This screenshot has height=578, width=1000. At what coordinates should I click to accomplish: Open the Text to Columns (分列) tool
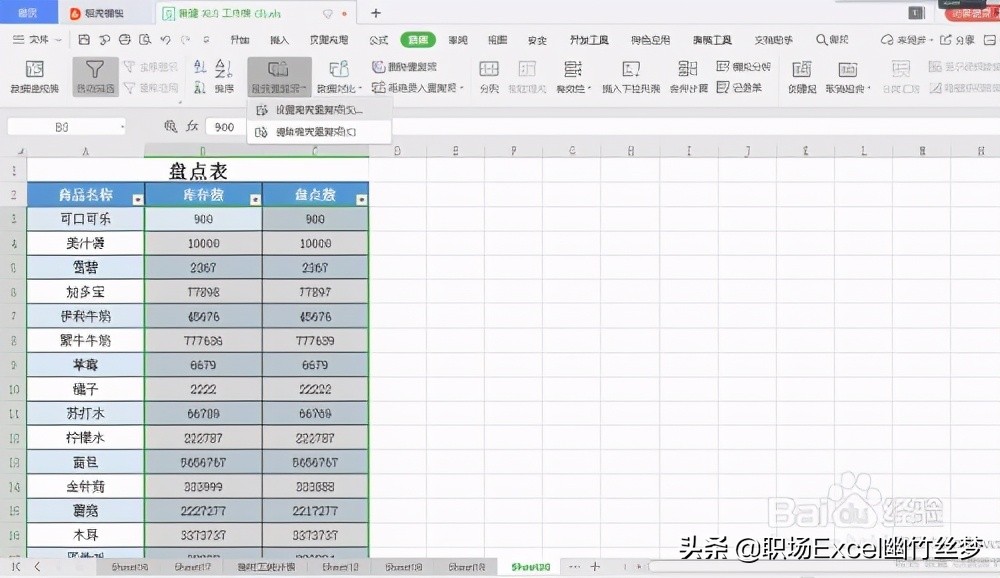click(x=488, y=78)
